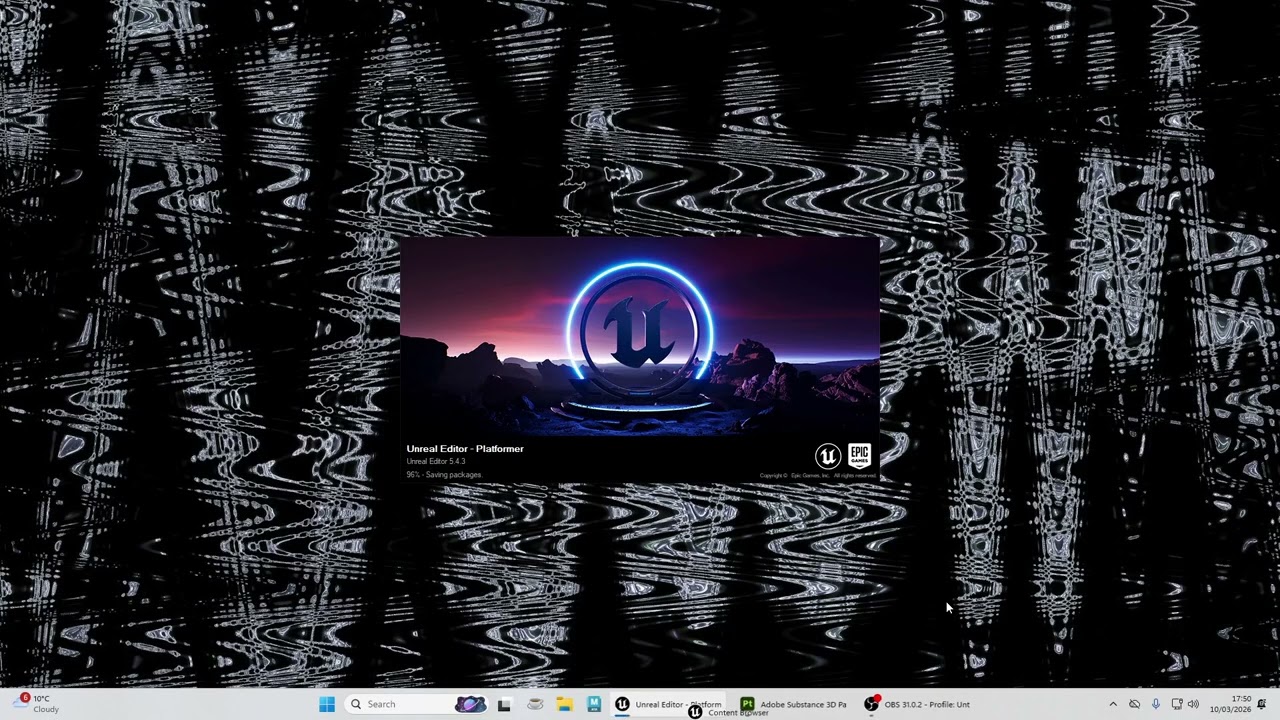Click the taskbar Search box
The width and height of the screenshot is (1280, 720).
pos(416,704)
